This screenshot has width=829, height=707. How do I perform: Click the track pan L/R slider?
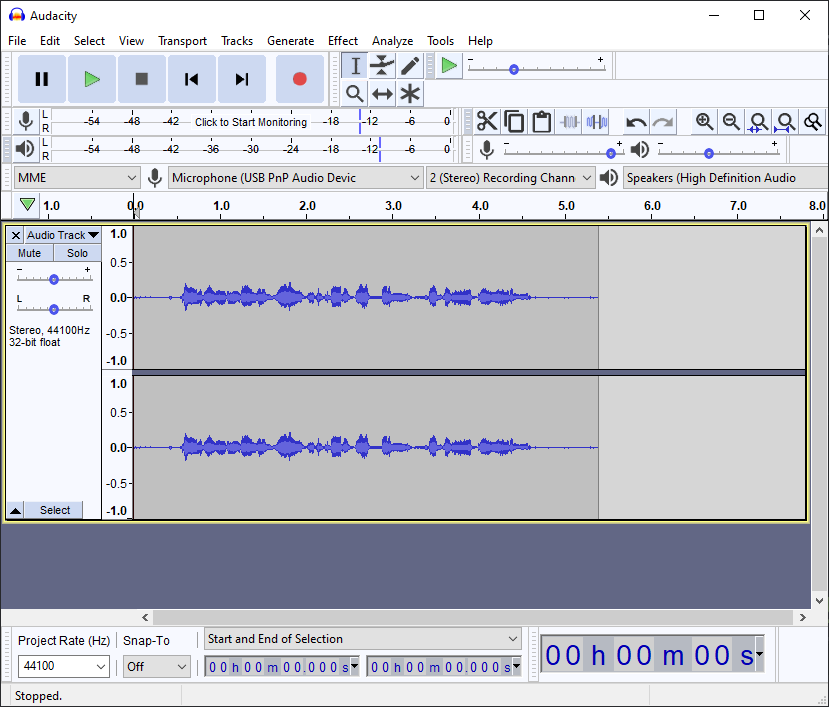[x=54, y=309]
